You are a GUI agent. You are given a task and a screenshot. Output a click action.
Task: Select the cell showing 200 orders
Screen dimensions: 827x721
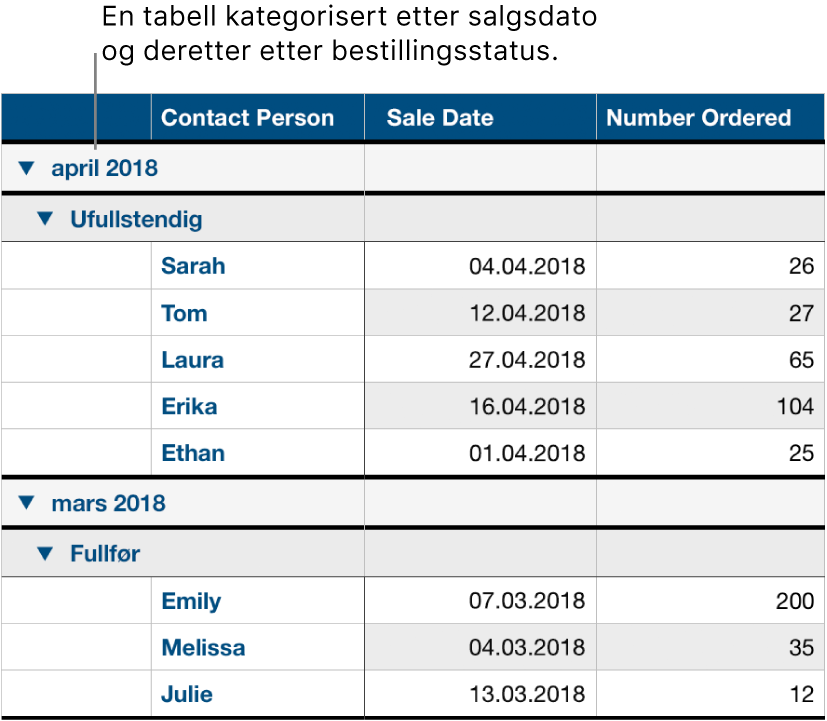click(x=793, y=601)
